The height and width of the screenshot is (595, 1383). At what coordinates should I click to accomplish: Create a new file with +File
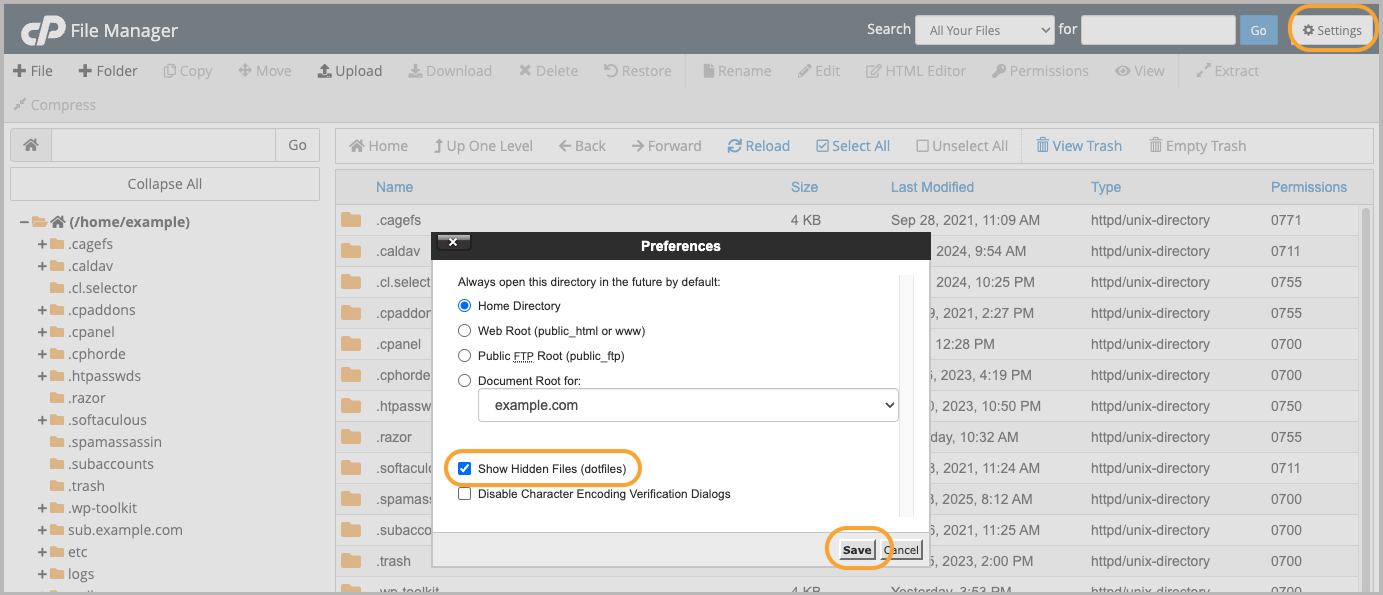click(x=33, y=71)
